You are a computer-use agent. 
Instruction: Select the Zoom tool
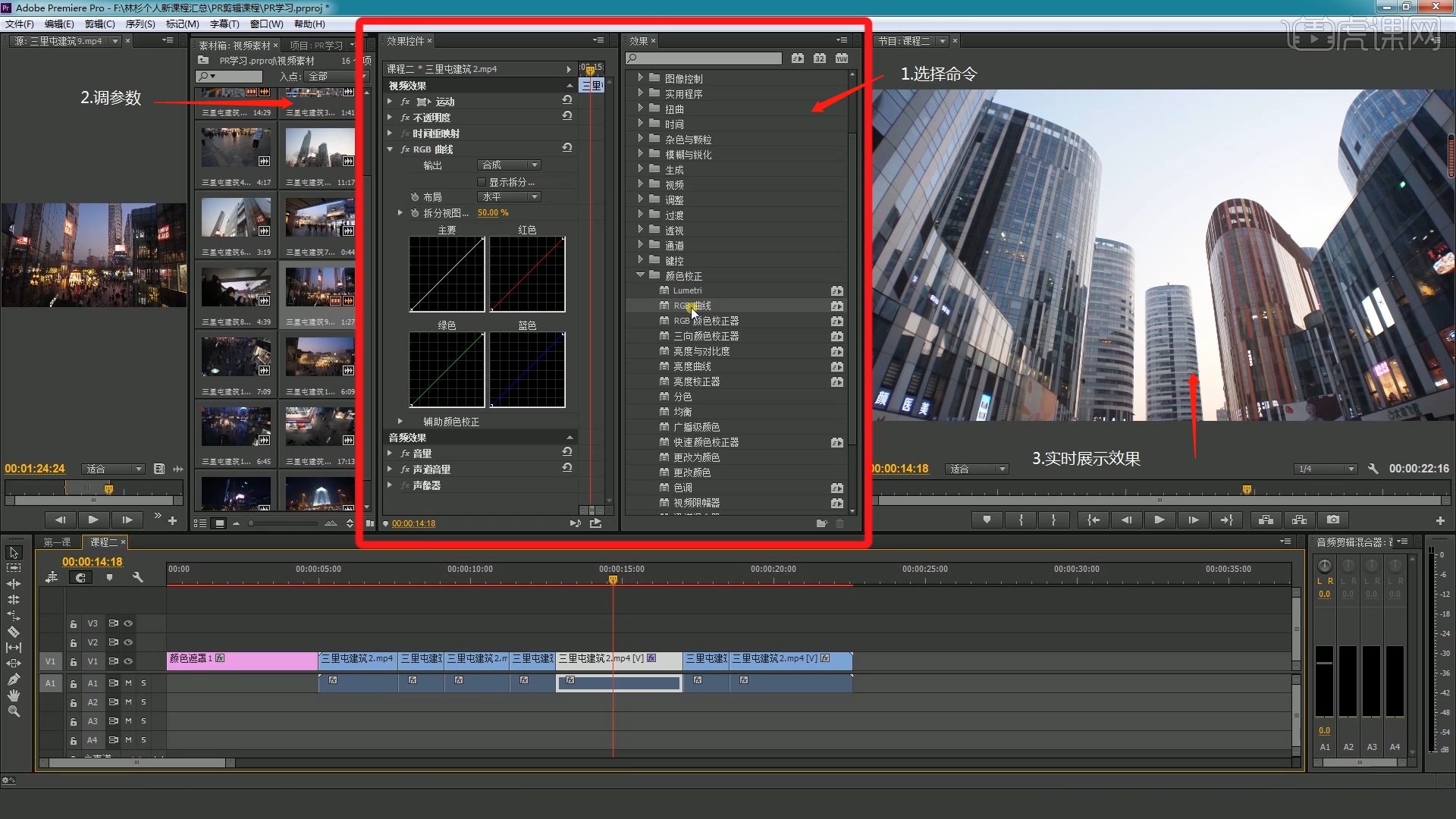click(14, 711)
